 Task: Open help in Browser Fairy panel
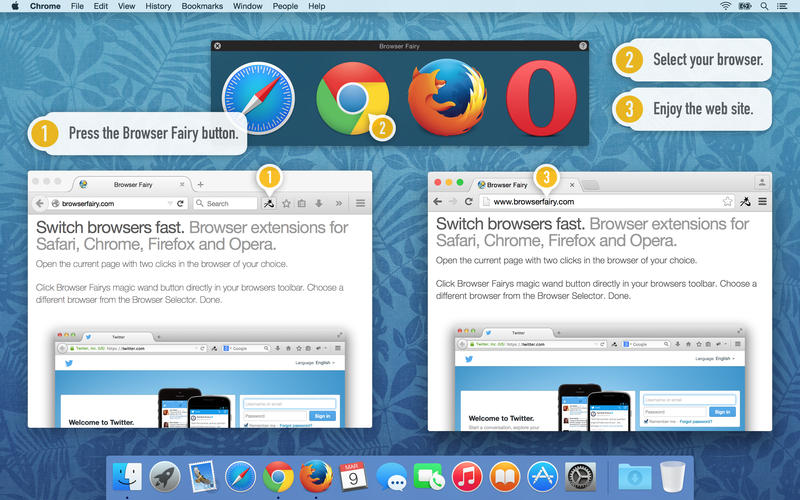point(583,46)
